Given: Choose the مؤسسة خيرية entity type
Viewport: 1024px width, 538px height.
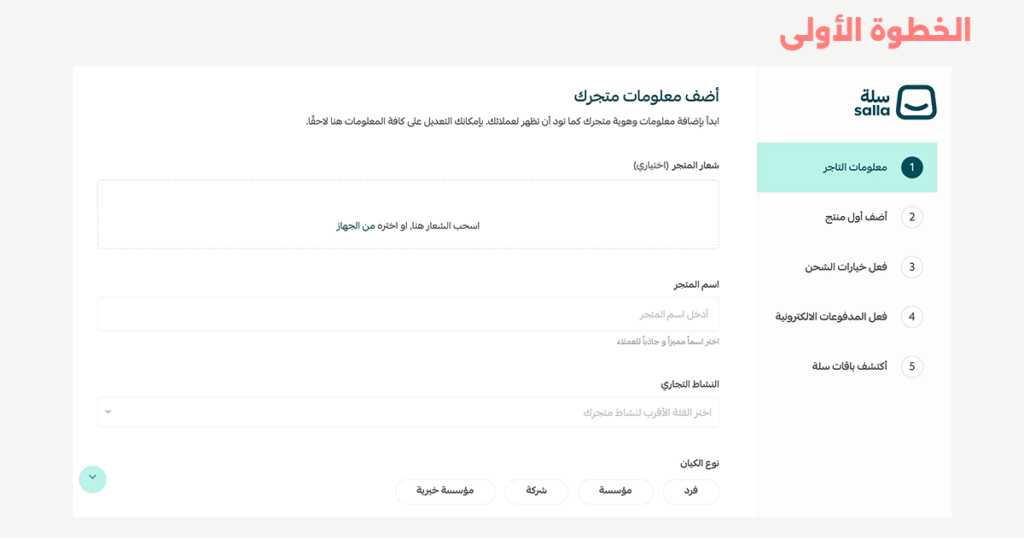Looking at the screenshot, I should [x=445, y=491].
